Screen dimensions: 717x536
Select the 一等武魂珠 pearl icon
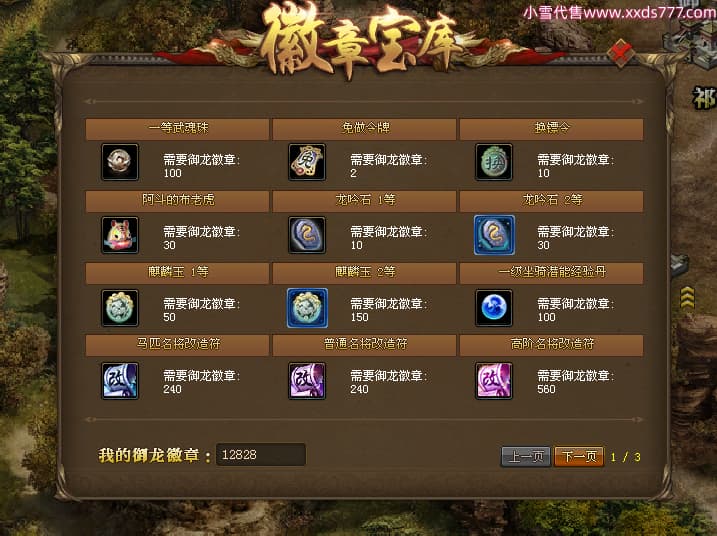pos(120,162)
